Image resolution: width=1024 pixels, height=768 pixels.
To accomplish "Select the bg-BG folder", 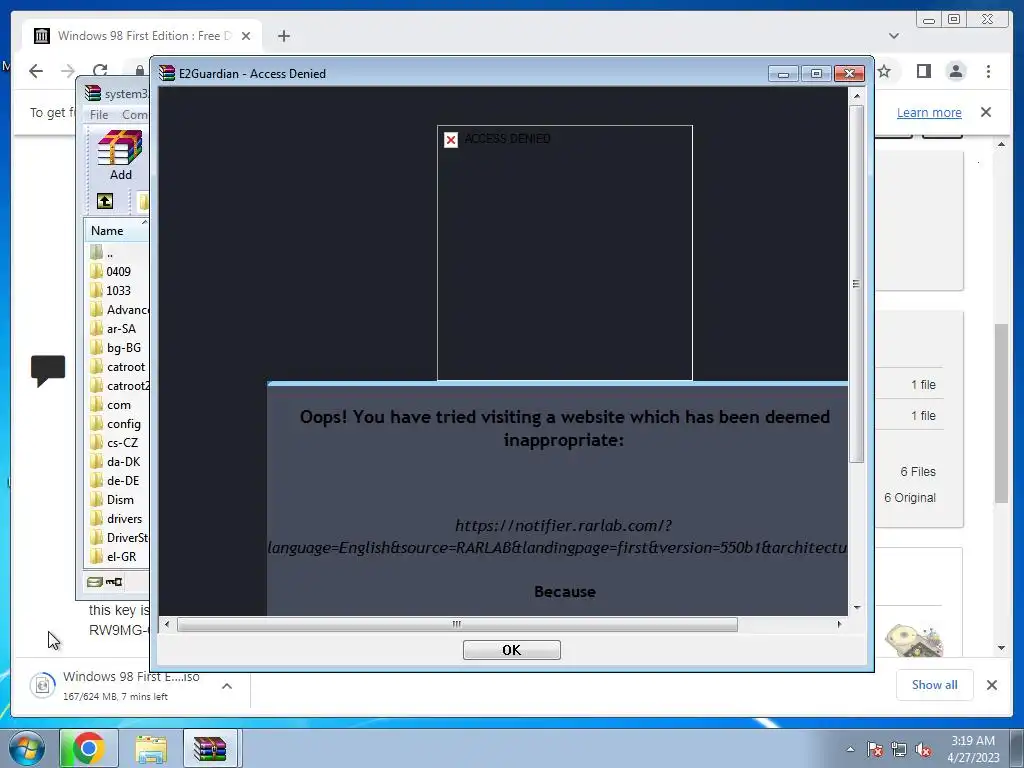I will [x=123, y=347].
